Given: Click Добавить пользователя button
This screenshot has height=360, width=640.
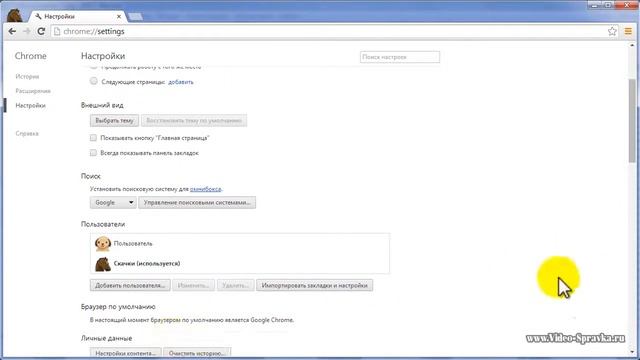Looking at the screenshot, I should pos(130,285).
